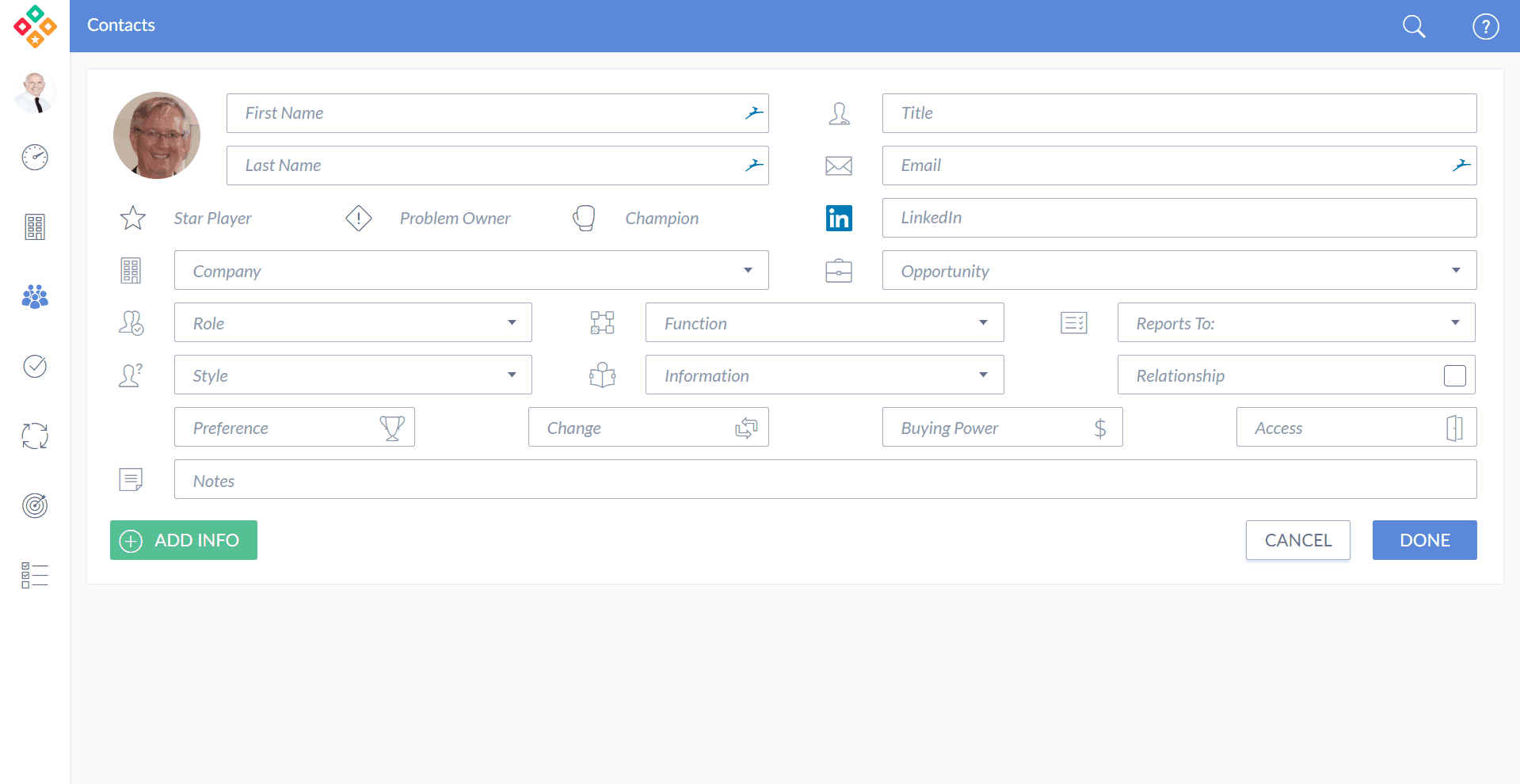The width and height of the screenshot is (1520, 784).
Task: Toggle the Star Player star
Action: (x=133, y=218)
